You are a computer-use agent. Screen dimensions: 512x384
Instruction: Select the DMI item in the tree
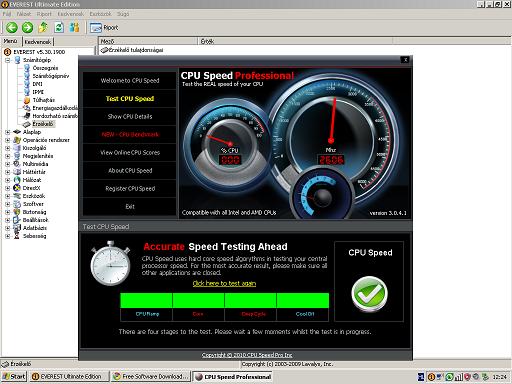37,84
